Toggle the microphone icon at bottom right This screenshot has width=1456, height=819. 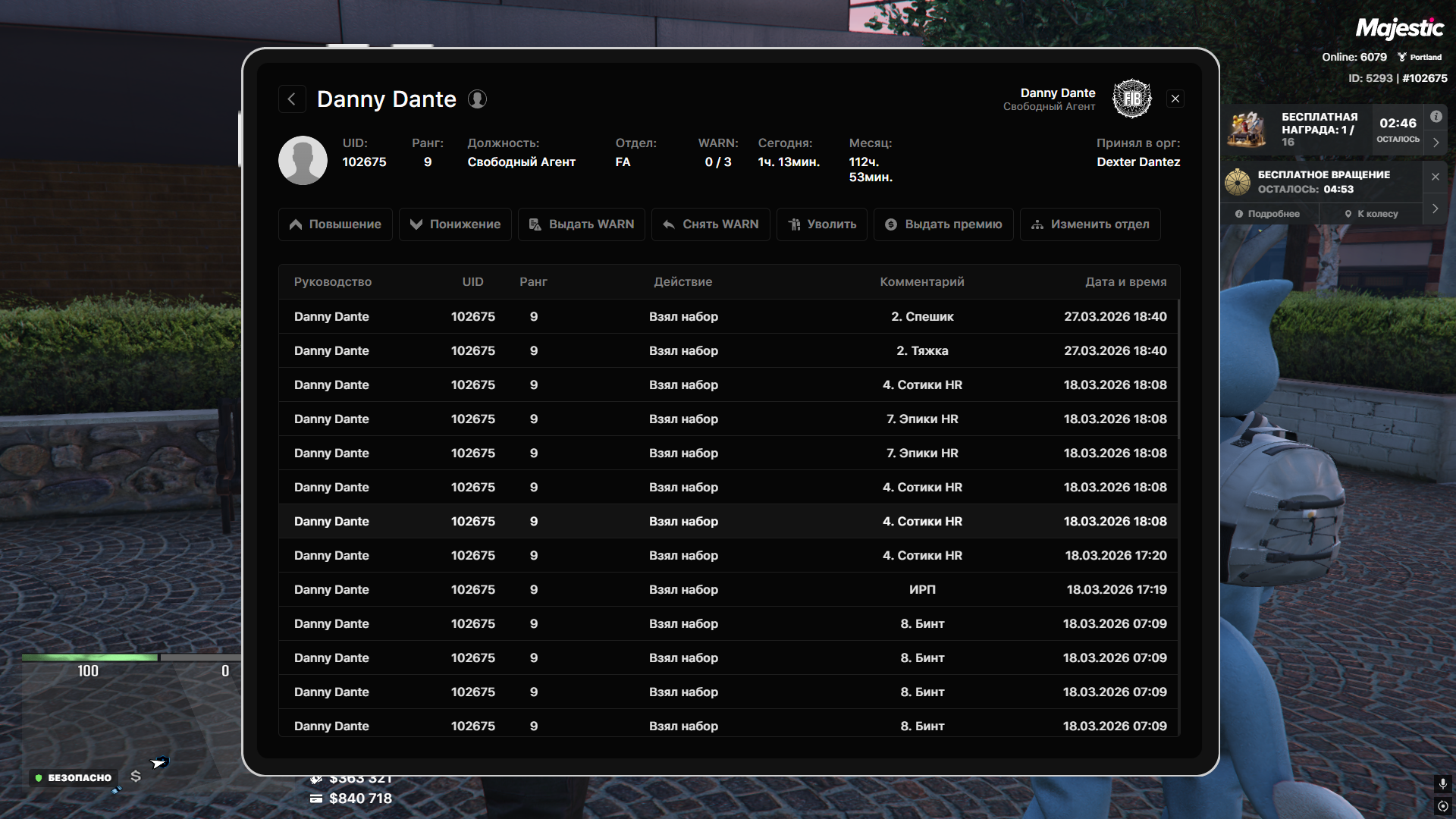tap(1442, 783)
